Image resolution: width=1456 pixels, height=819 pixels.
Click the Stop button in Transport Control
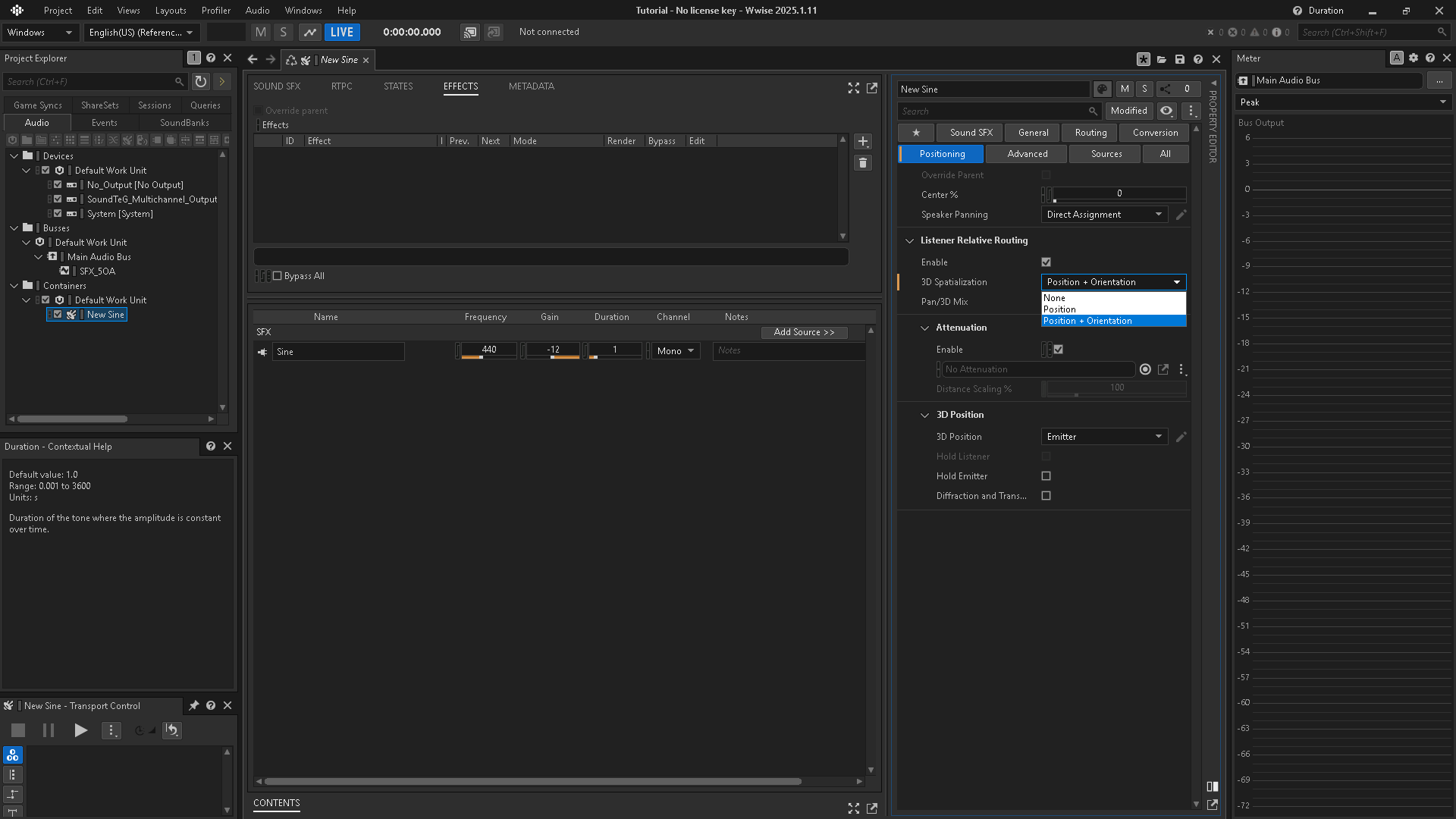click(18, 730)
